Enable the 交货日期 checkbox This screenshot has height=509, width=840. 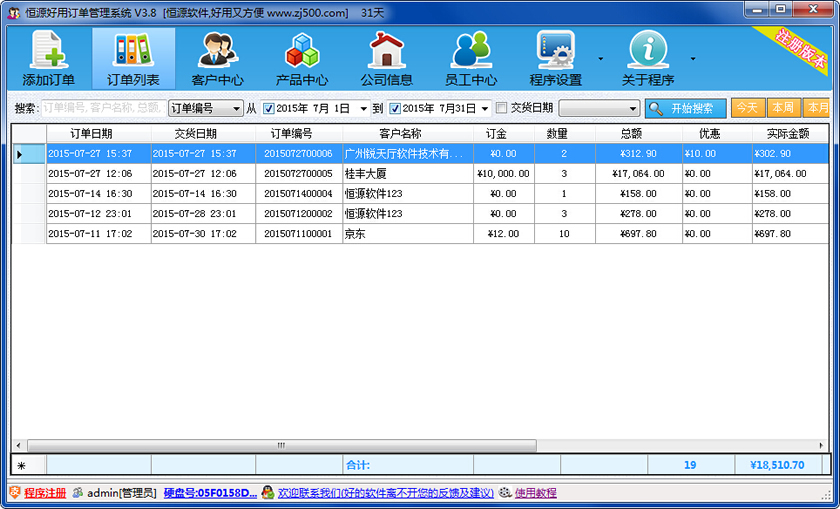click(x=502, y=108)
